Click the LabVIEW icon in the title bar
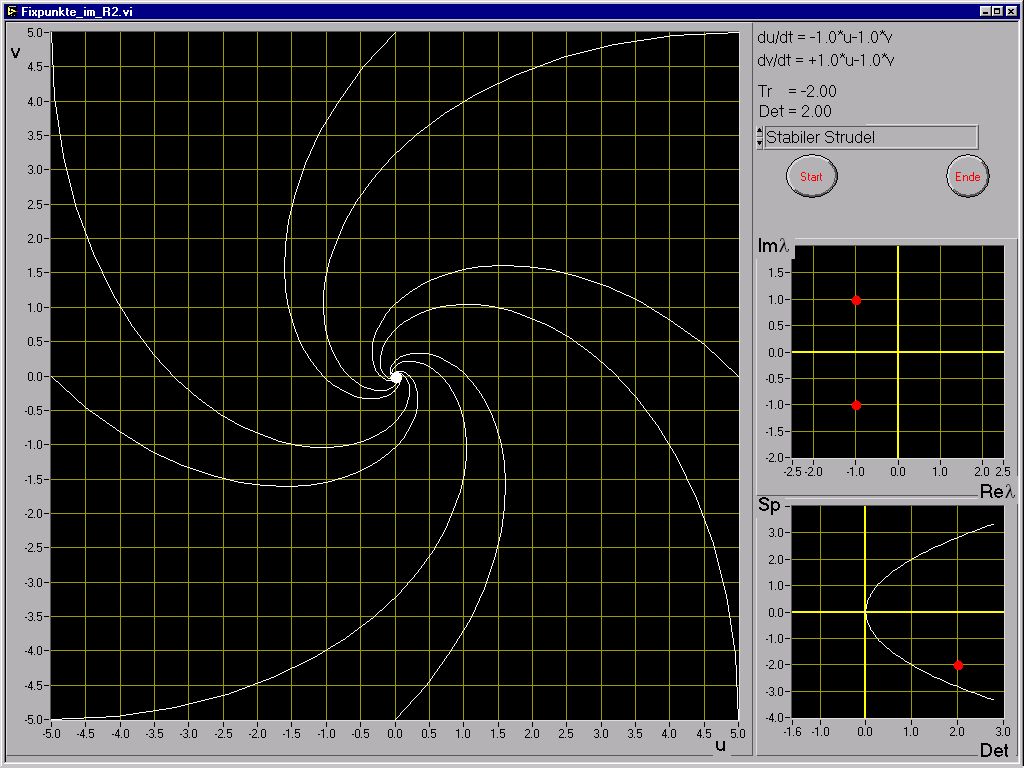 11,10
